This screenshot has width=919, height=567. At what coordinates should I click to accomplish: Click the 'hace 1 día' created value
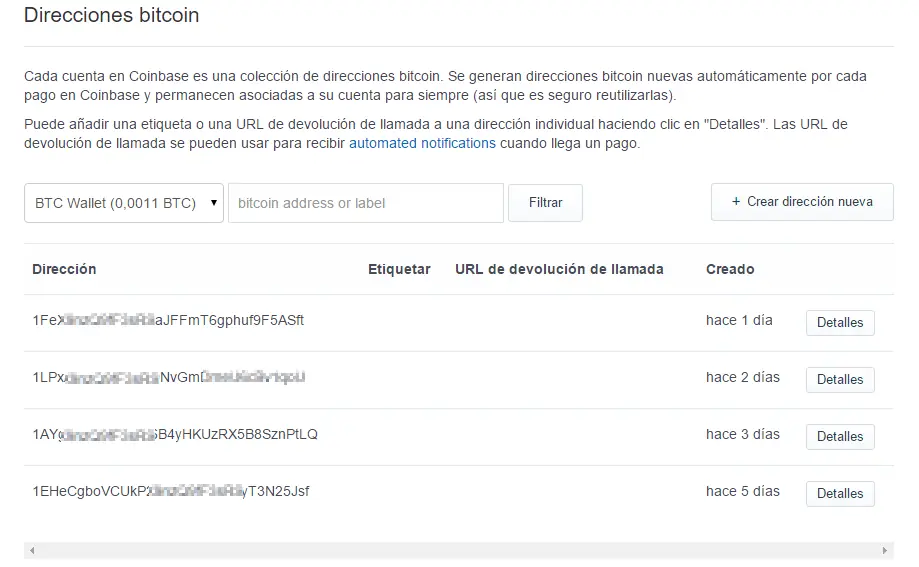[739, 320]
